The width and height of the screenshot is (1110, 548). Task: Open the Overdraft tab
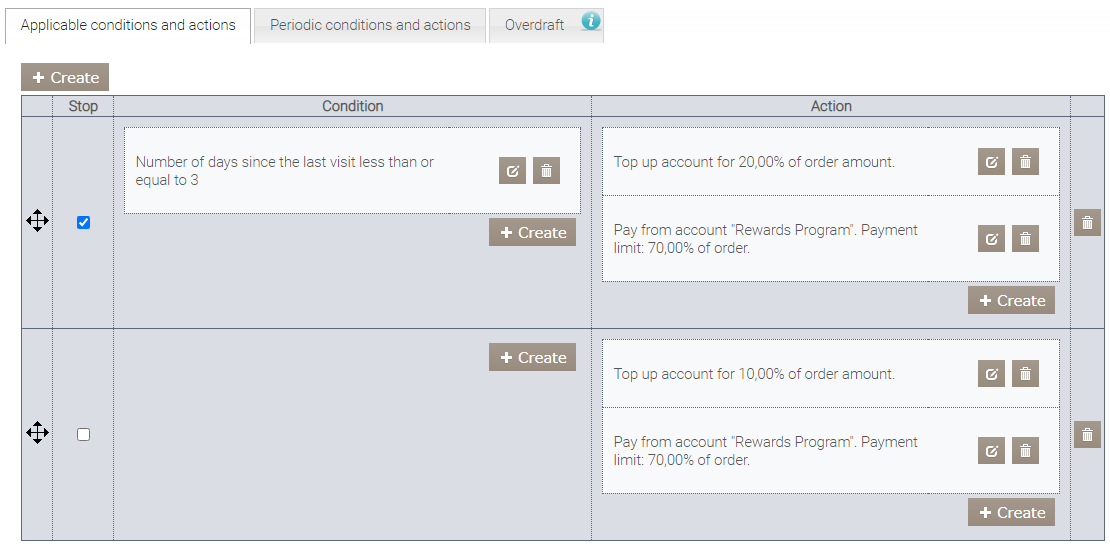534,25
